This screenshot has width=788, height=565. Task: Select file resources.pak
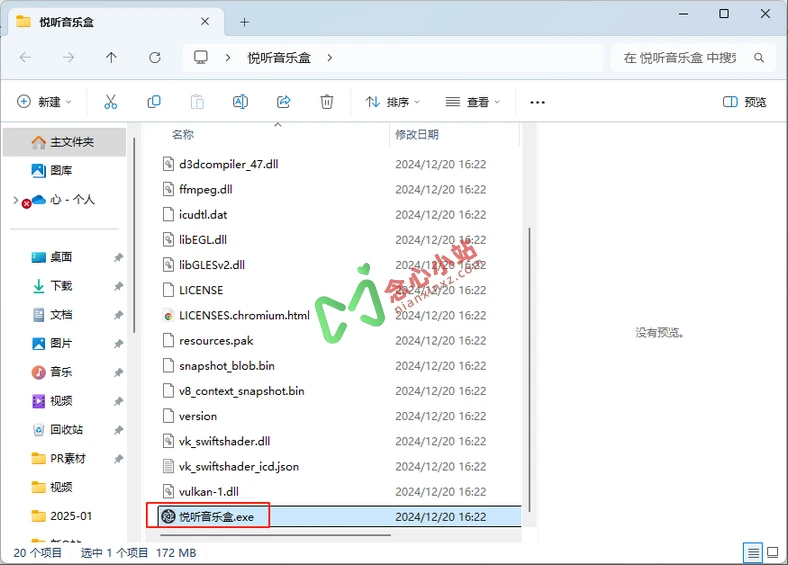coord(216,341)
